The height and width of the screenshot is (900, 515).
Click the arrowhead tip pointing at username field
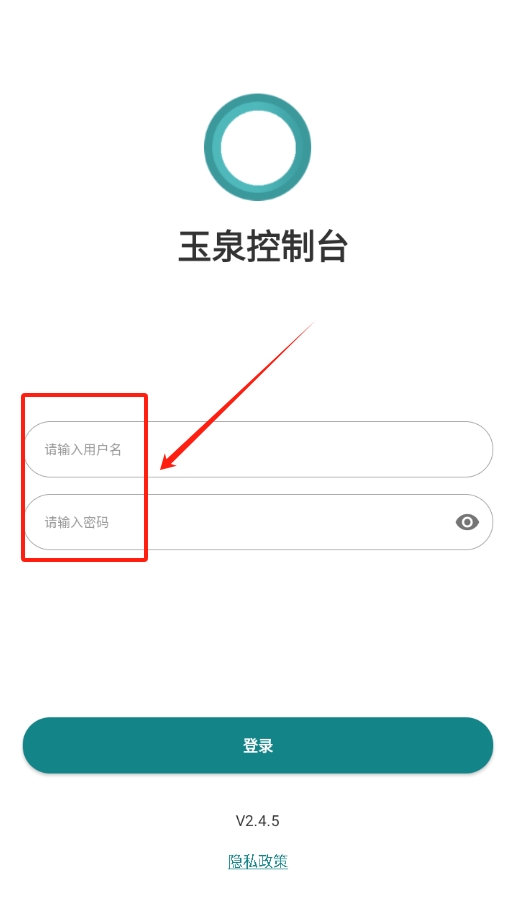[x=162, y=467]
